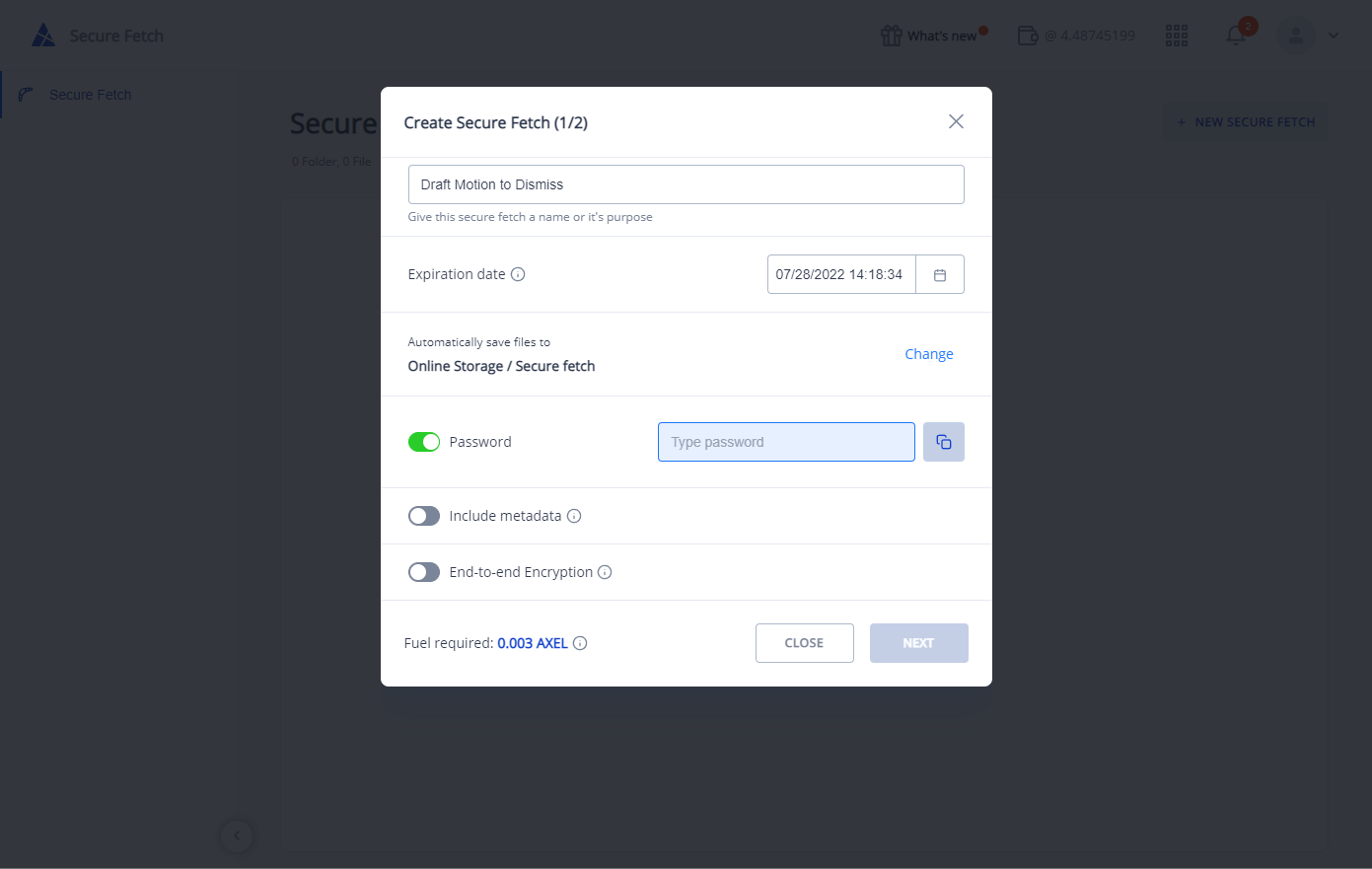Click info icon beside Expiration date
Viewport: 1372px width, 869px height.
tap(518, 274)
